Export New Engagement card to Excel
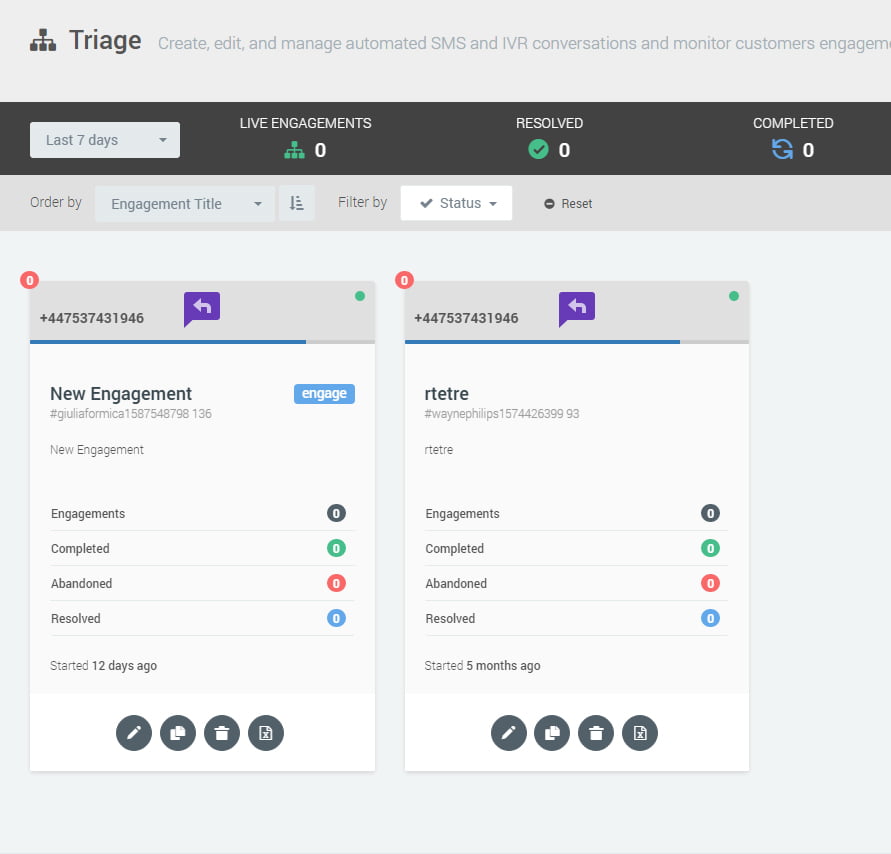The image size is (891, 854). 266,733
